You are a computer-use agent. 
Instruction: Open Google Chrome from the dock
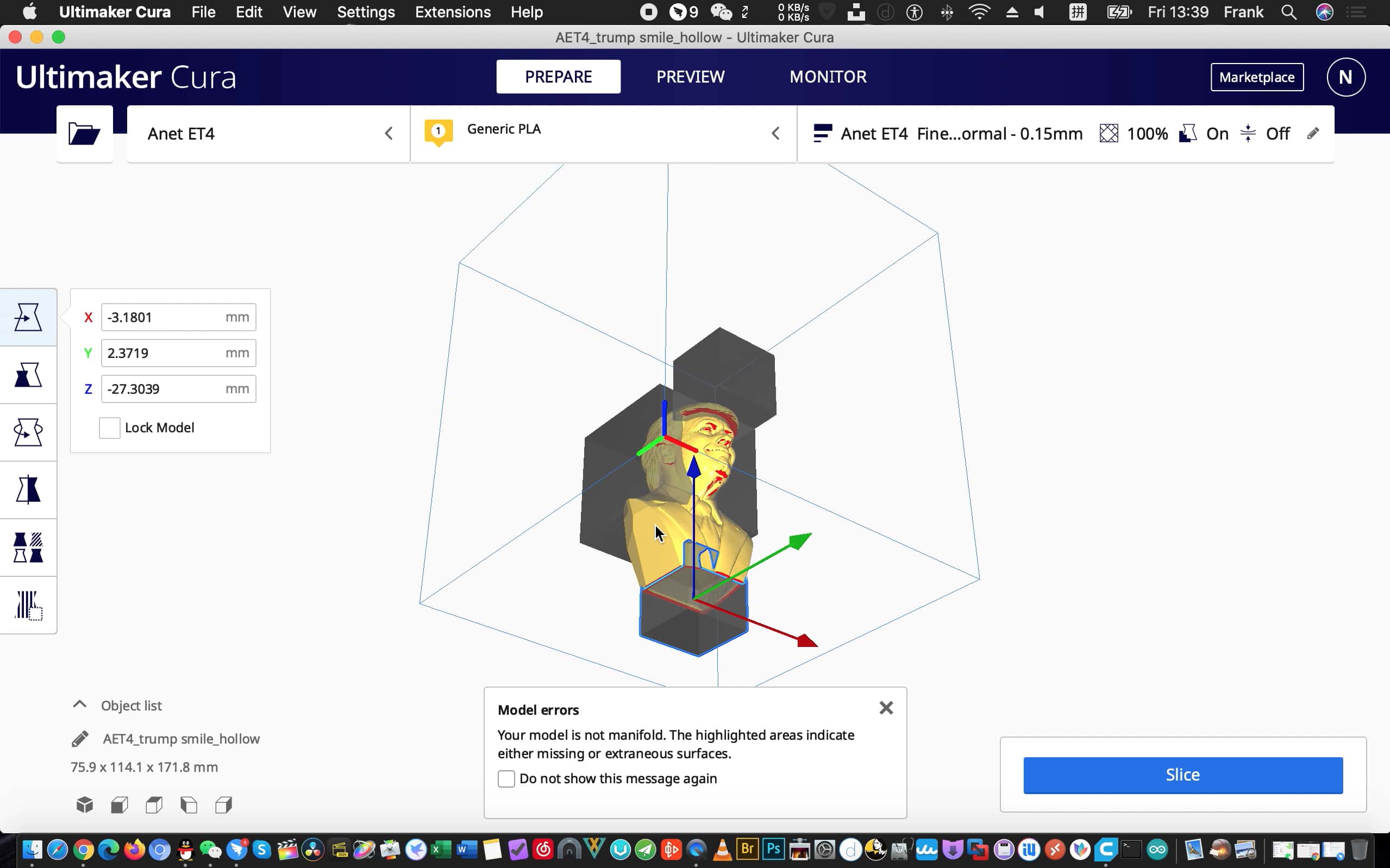pyautogui.click(x=83, y=849)
